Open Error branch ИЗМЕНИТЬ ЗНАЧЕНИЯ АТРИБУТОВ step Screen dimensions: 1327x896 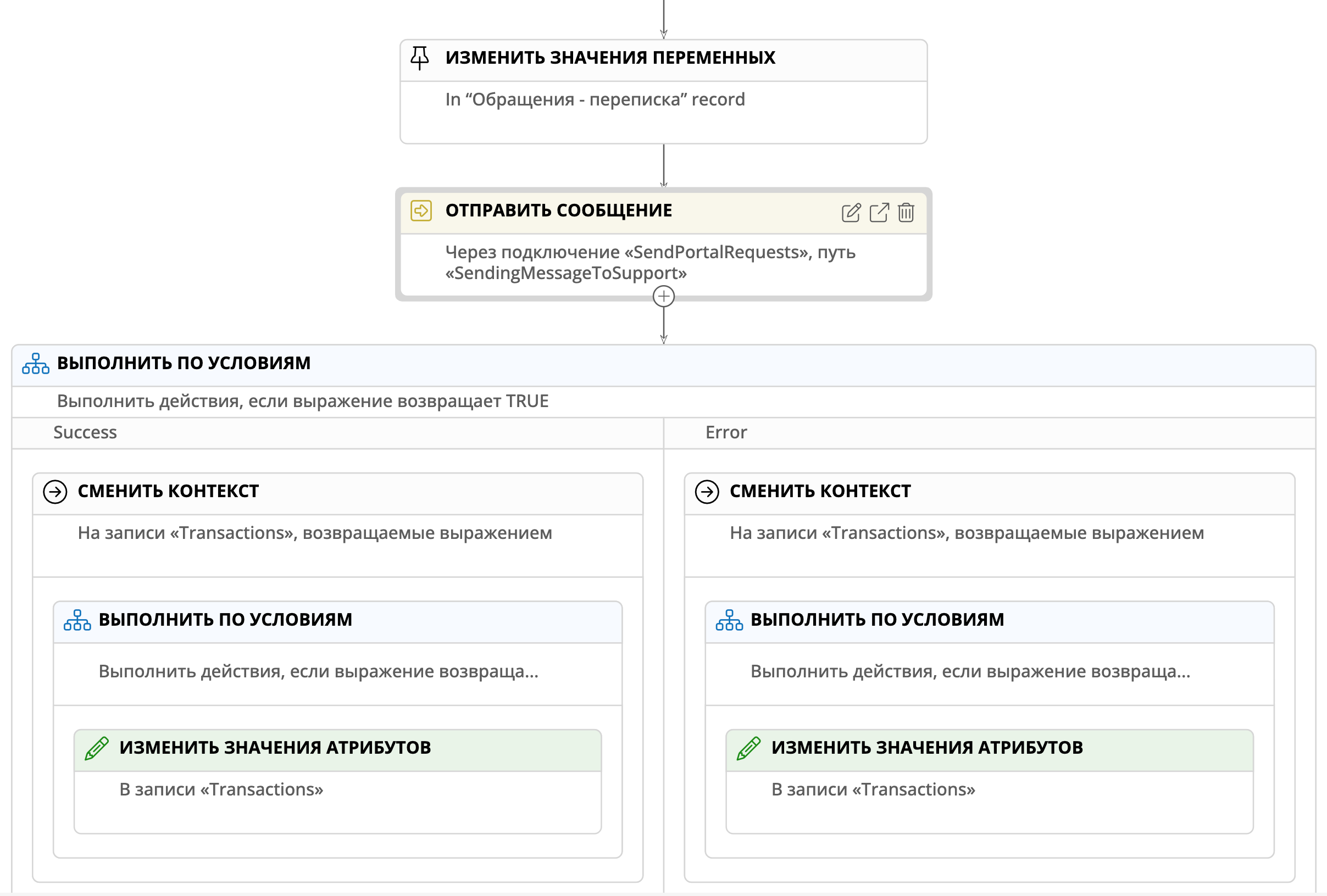tap(927, 748)
